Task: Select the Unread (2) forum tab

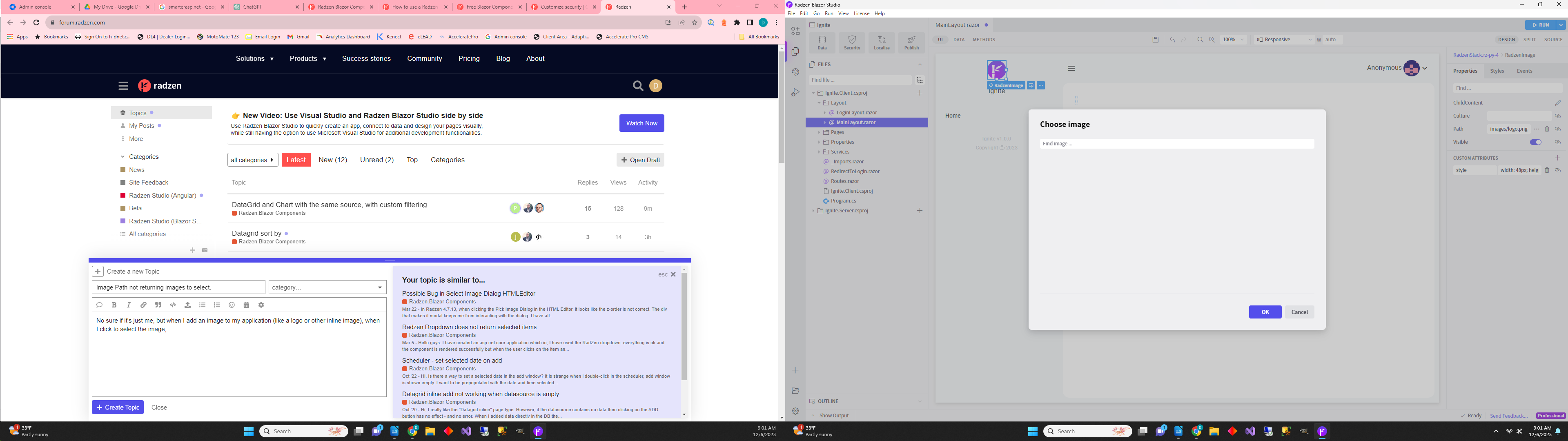Action: [x=377, y=160]
